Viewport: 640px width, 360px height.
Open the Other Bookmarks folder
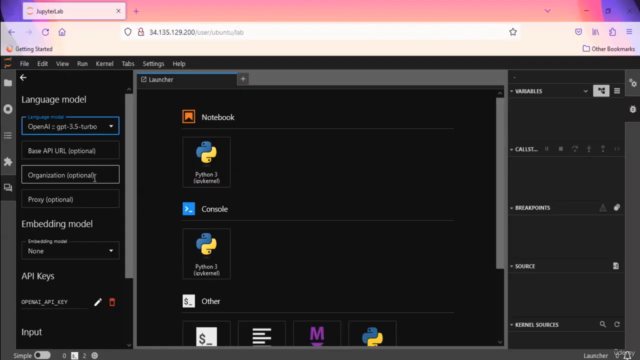[x=609, y=49]
